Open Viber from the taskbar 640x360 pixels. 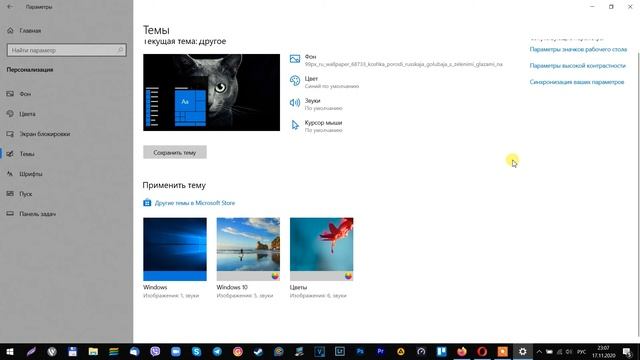155,351
